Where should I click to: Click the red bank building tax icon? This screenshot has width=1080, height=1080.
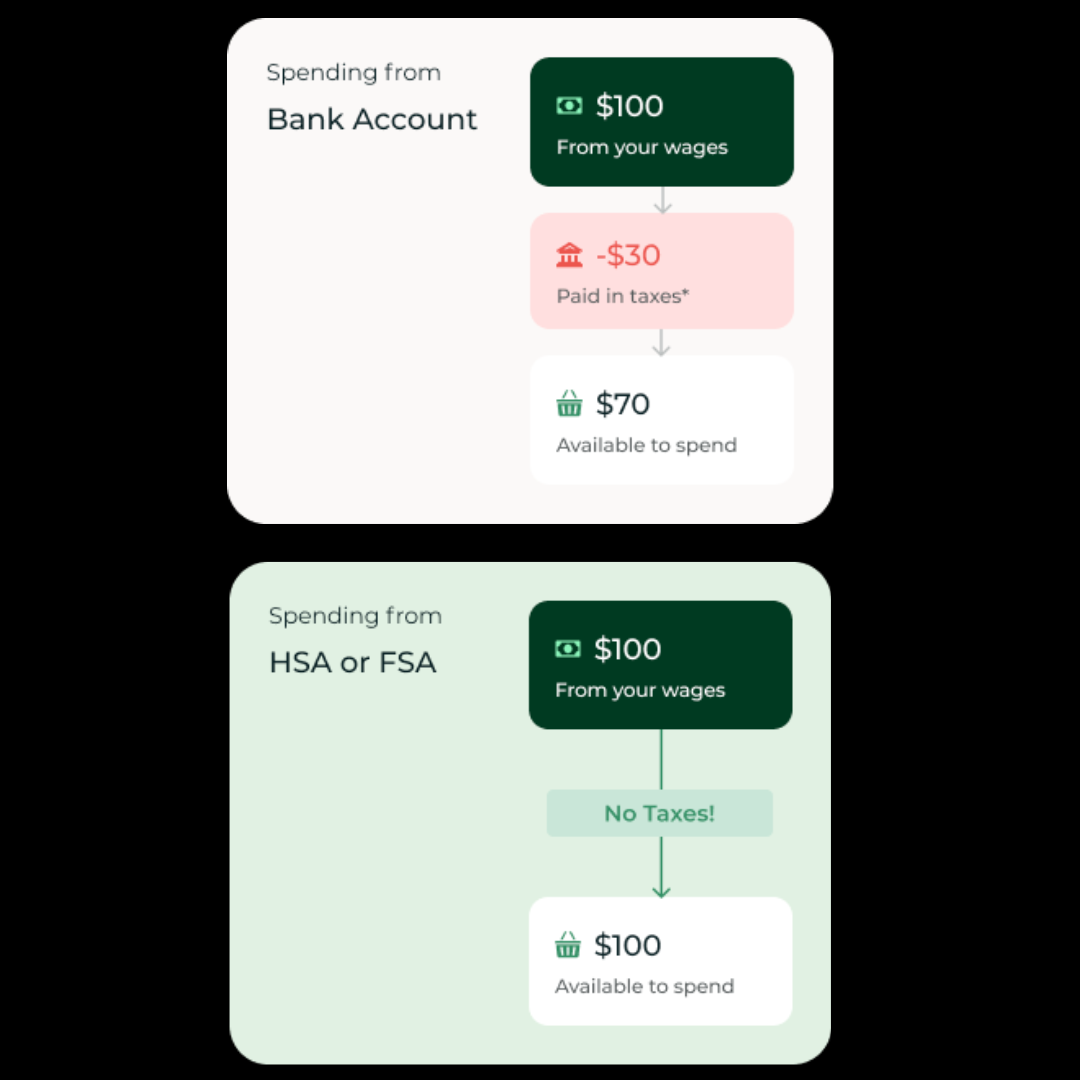(569, 256)
